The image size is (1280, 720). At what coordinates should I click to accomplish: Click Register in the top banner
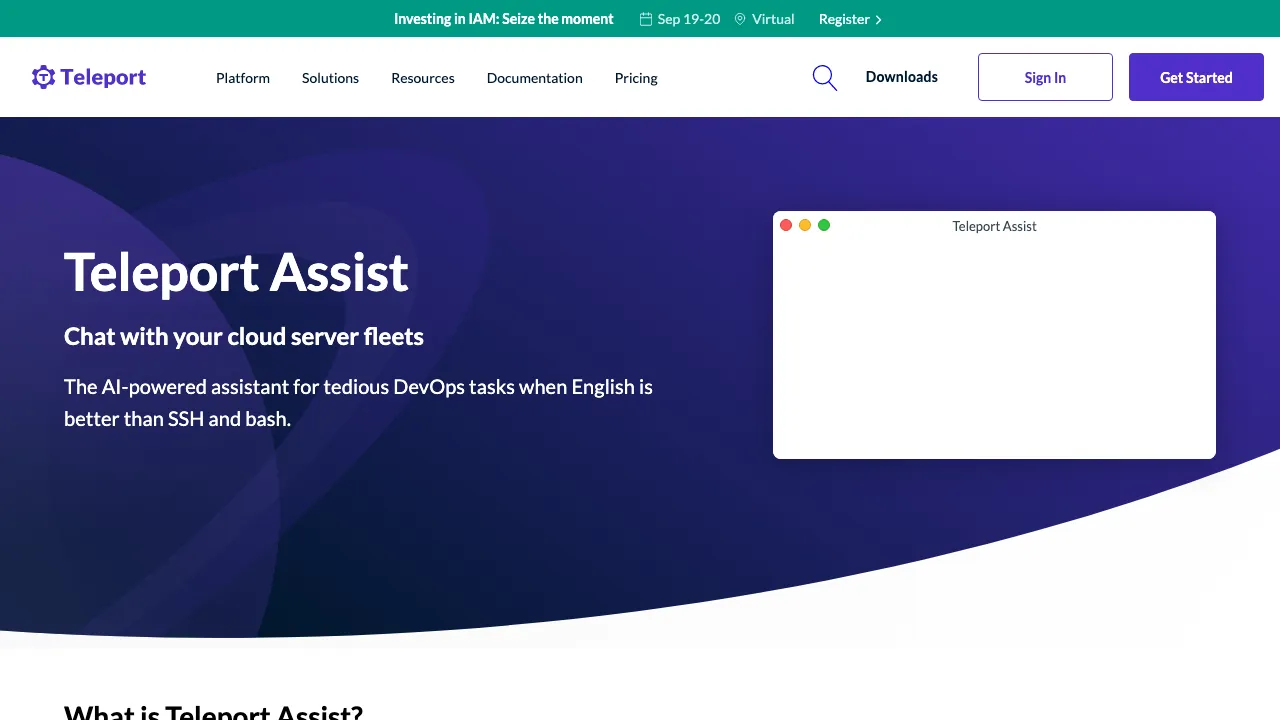click(844, 19)
